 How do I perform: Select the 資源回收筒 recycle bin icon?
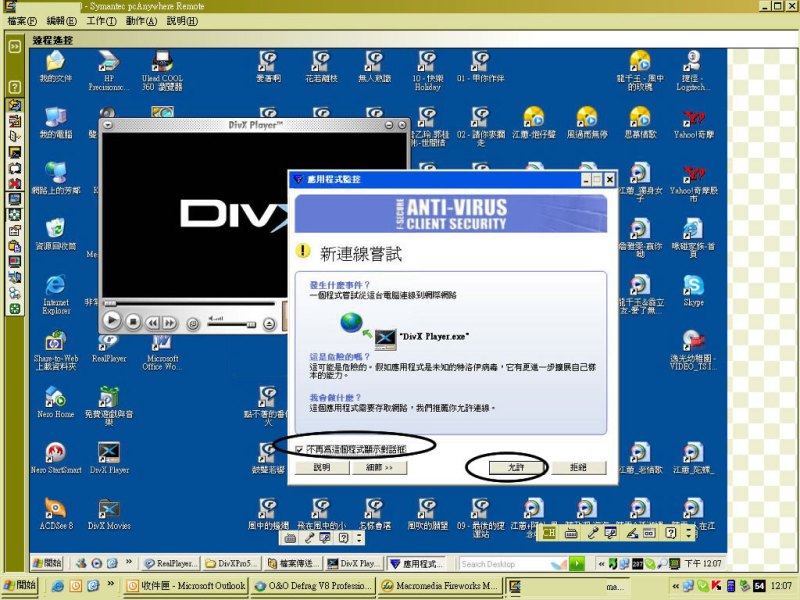[x=55, y=235]
